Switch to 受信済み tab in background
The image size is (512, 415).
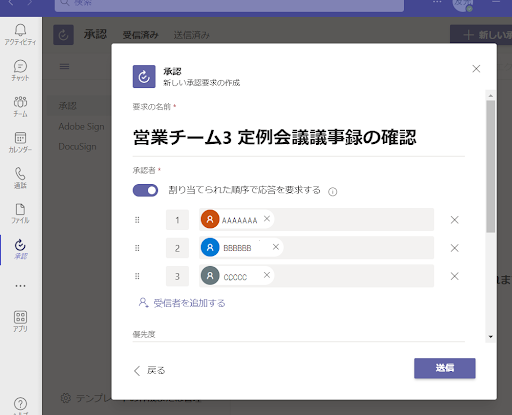(140, 35)
